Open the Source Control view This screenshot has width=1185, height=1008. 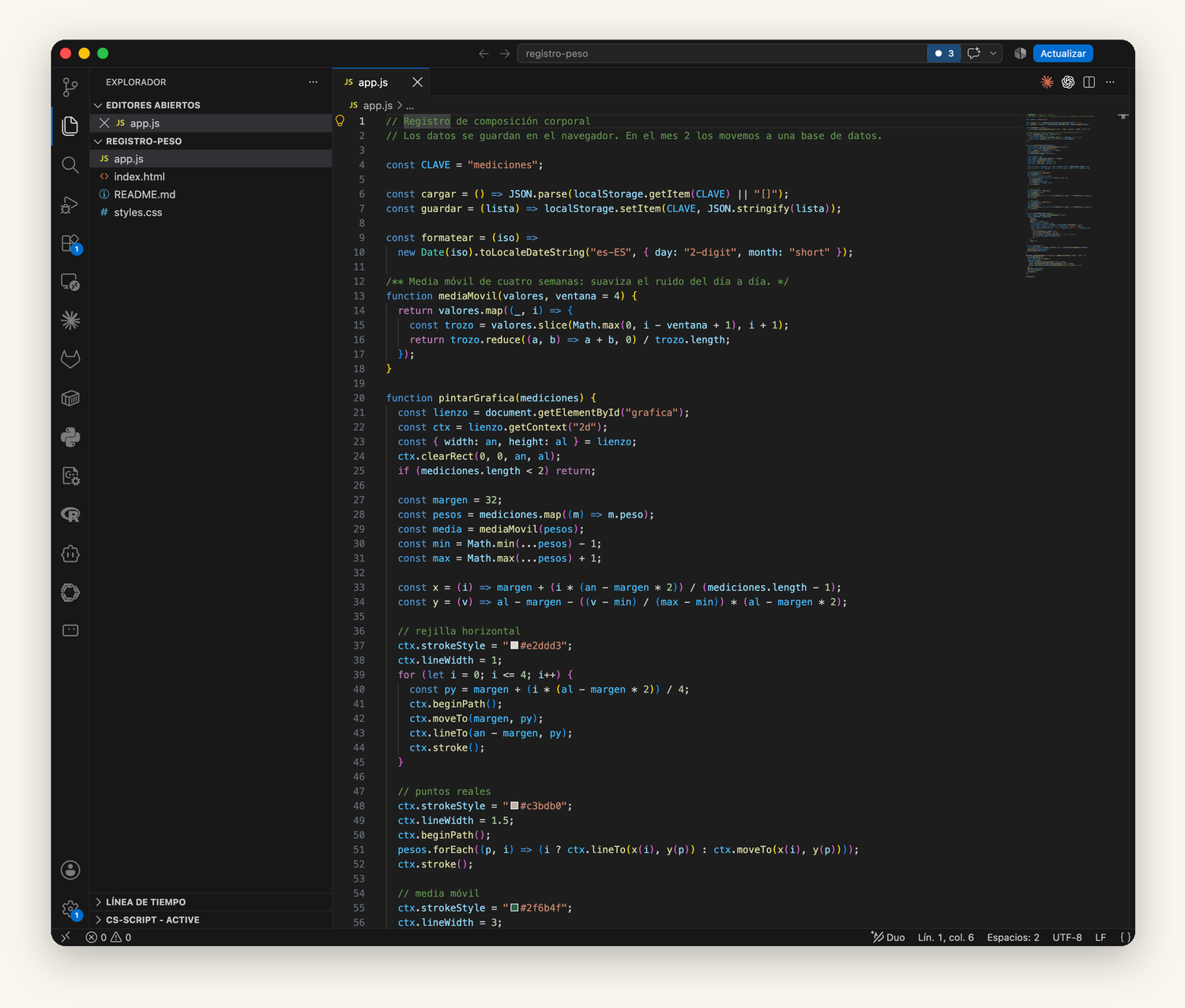click(70, 87)
